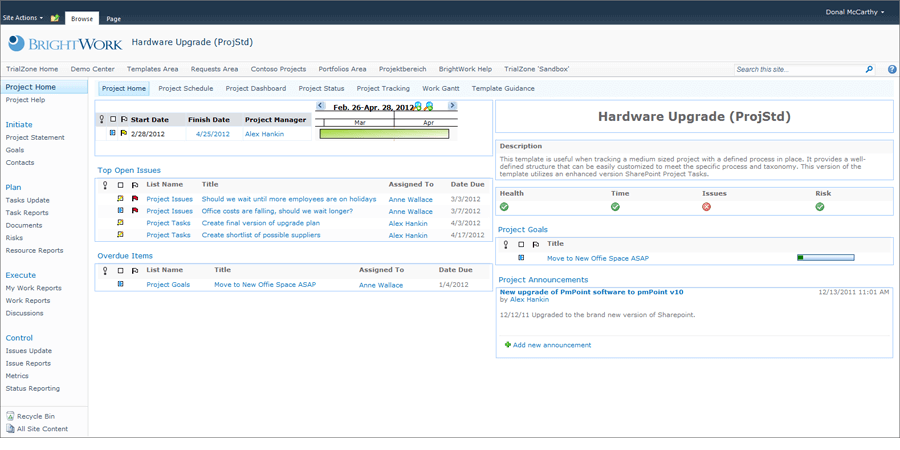Open the Project Dashboard tab
This screenshot has height=450, width=900.
tap(255, 88)
